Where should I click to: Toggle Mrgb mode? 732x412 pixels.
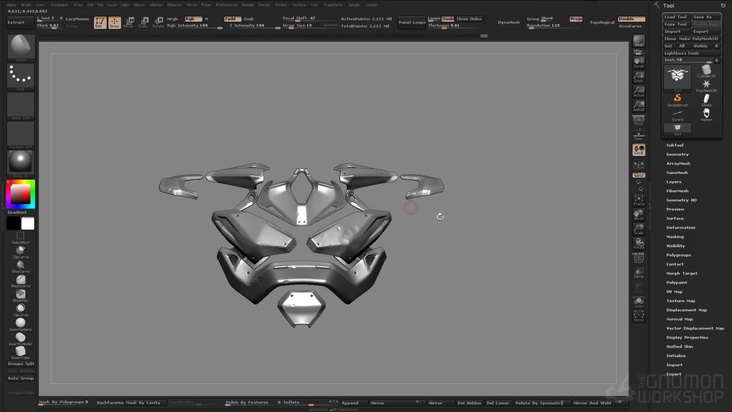click(172, 19)
